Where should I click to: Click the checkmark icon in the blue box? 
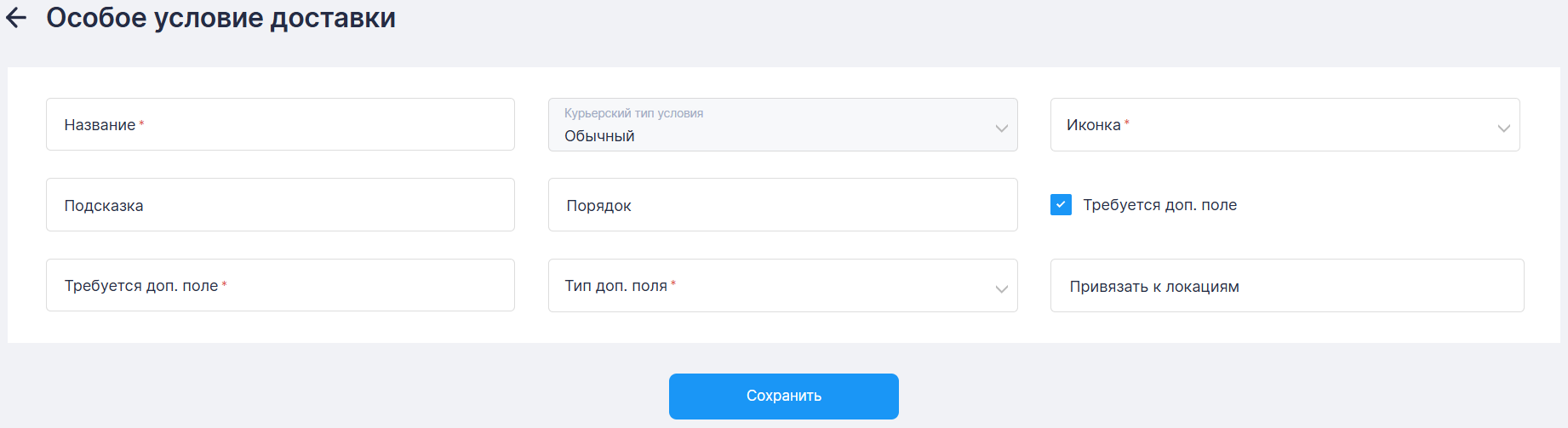pos(1061,205)
